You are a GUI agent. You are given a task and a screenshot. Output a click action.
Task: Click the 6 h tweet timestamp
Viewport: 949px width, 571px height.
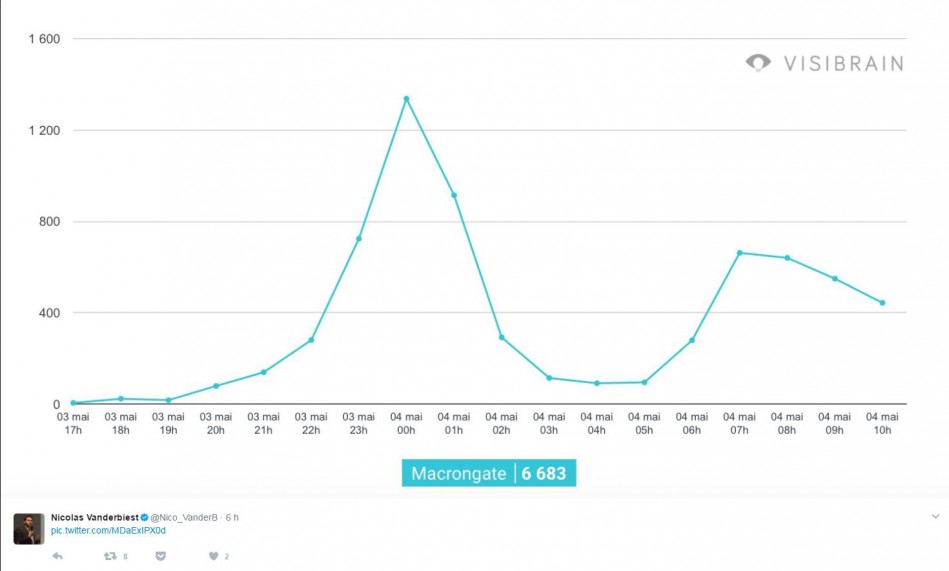click(232, 518)
